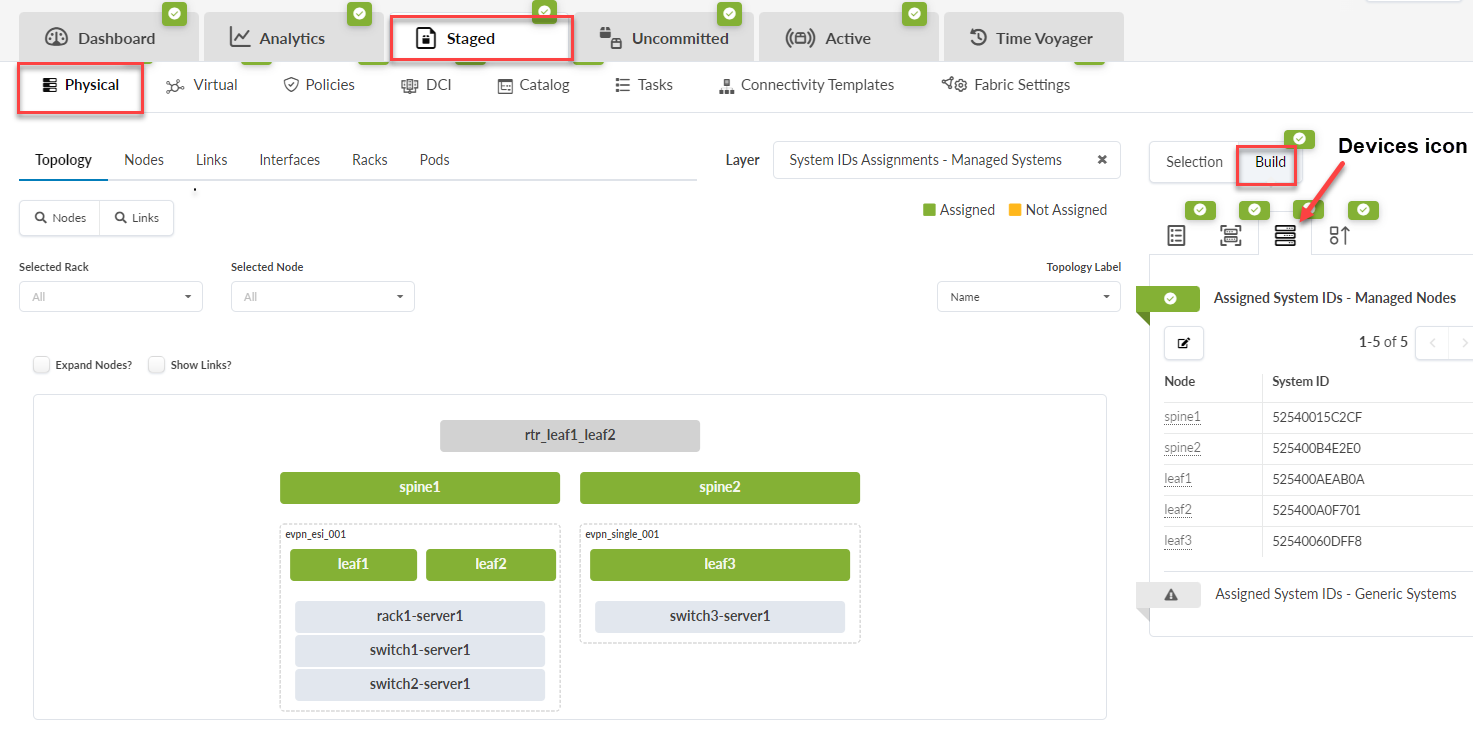Image resolution: width=1476 pixels, height=755 pixels.
Task: Click green check badge above Active tab
Action: [x=914, y=13]
